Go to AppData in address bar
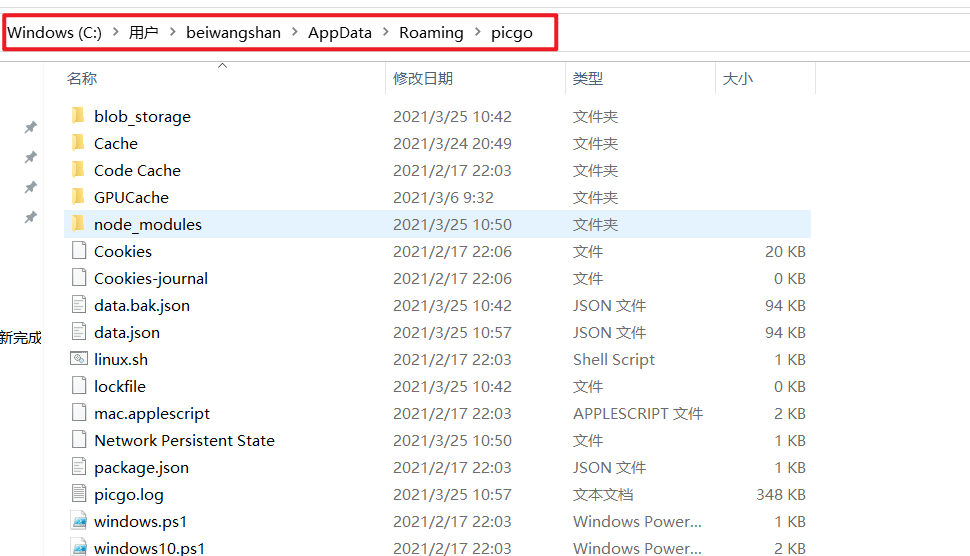 point(340,32)
